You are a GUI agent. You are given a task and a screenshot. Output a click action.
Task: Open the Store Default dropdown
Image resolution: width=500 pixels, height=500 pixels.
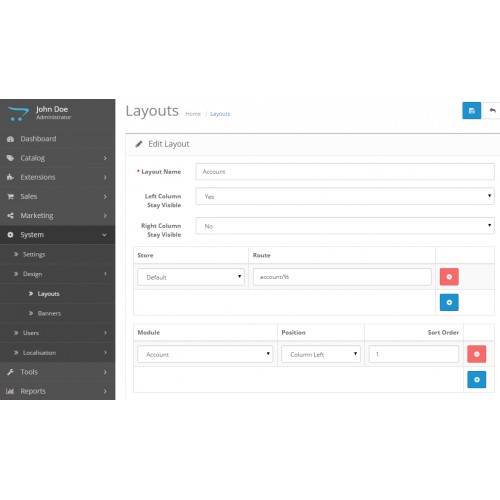pos(191,277)
